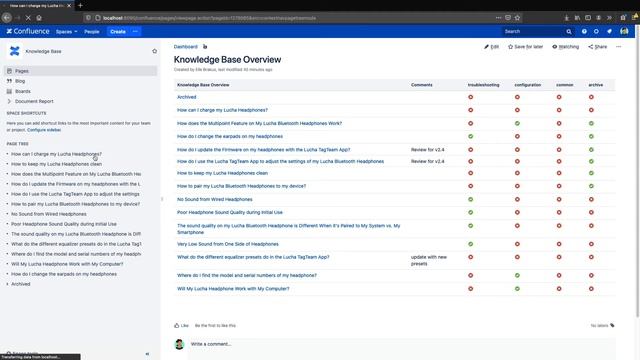Stop loading the page in browser

[x=28, y=18]
